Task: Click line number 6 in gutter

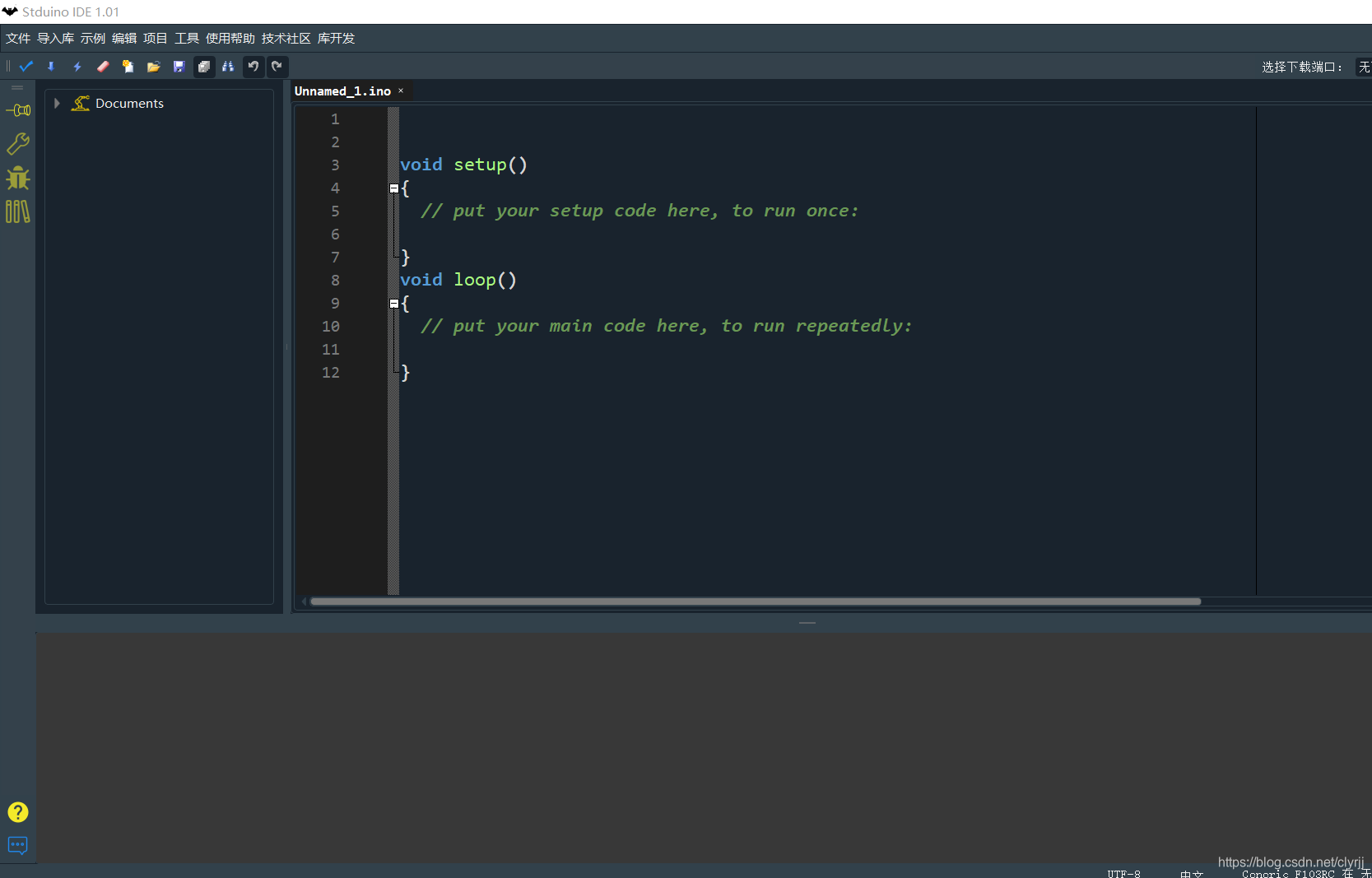Action: pyautogui.click(x=335, y=235)
